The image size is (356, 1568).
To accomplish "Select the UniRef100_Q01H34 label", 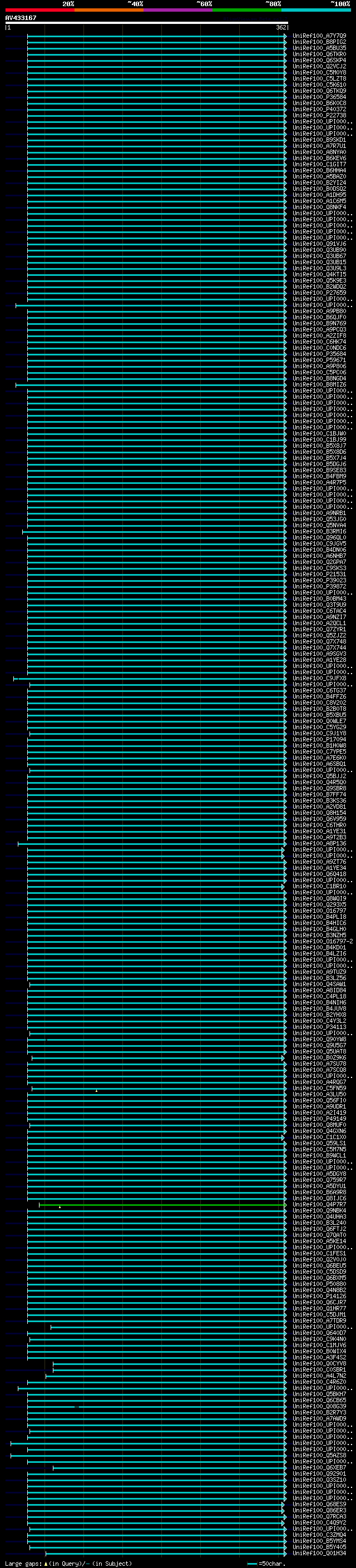I will click(x=319, y=1553).
